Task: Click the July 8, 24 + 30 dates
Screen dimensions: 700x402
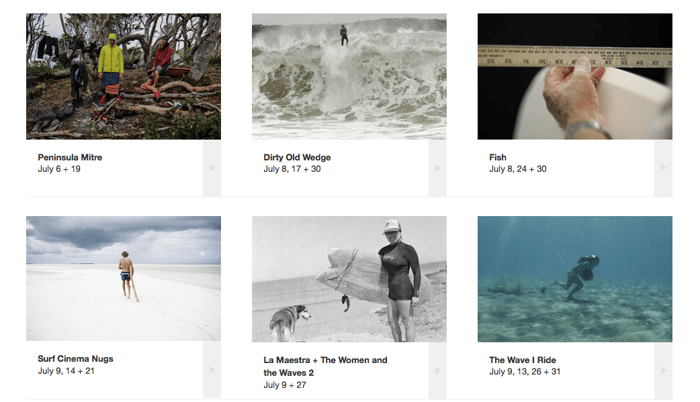Action: pyautogui.click(x=517, y=169)
